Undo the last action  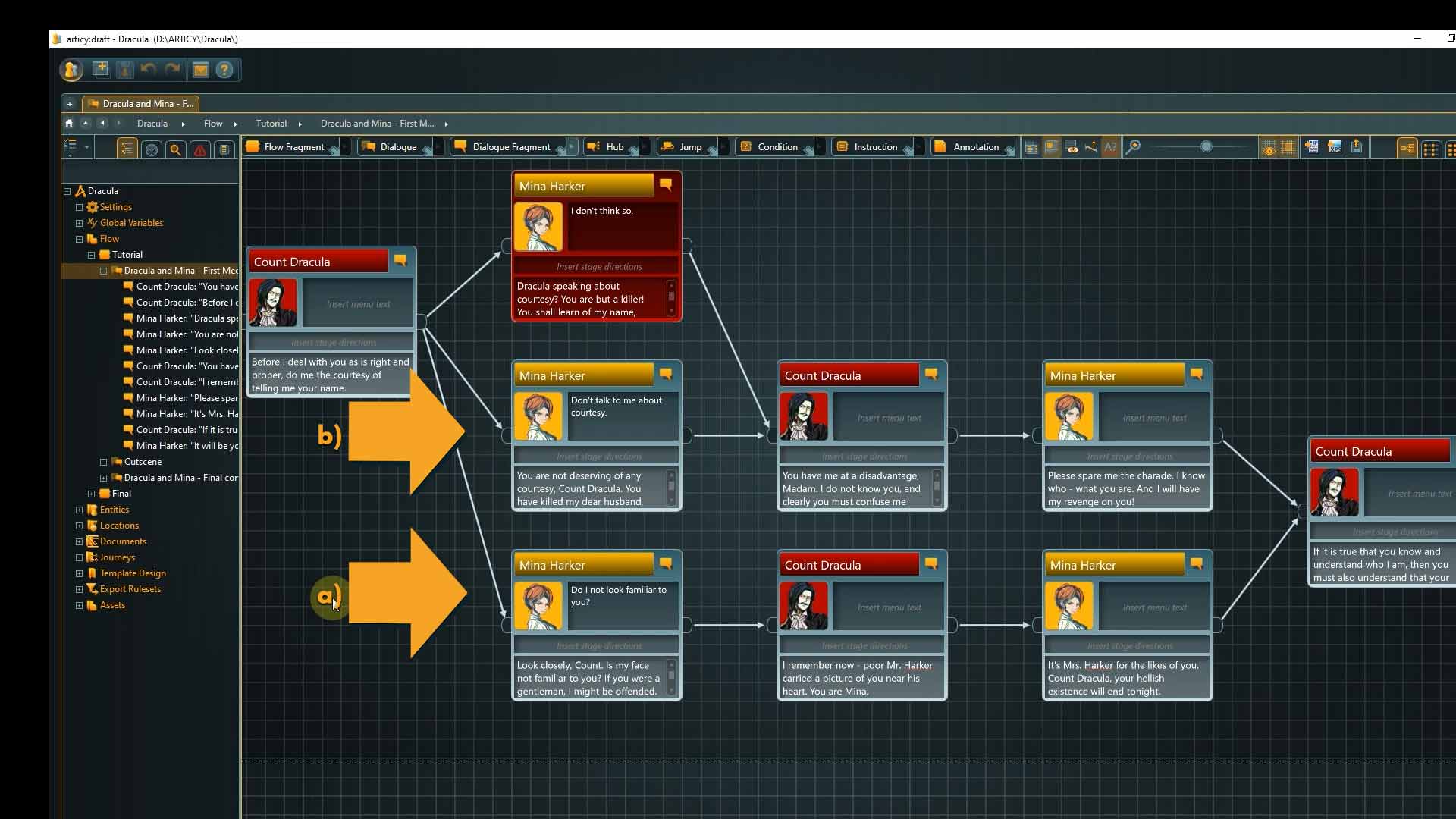coord(149,70)
